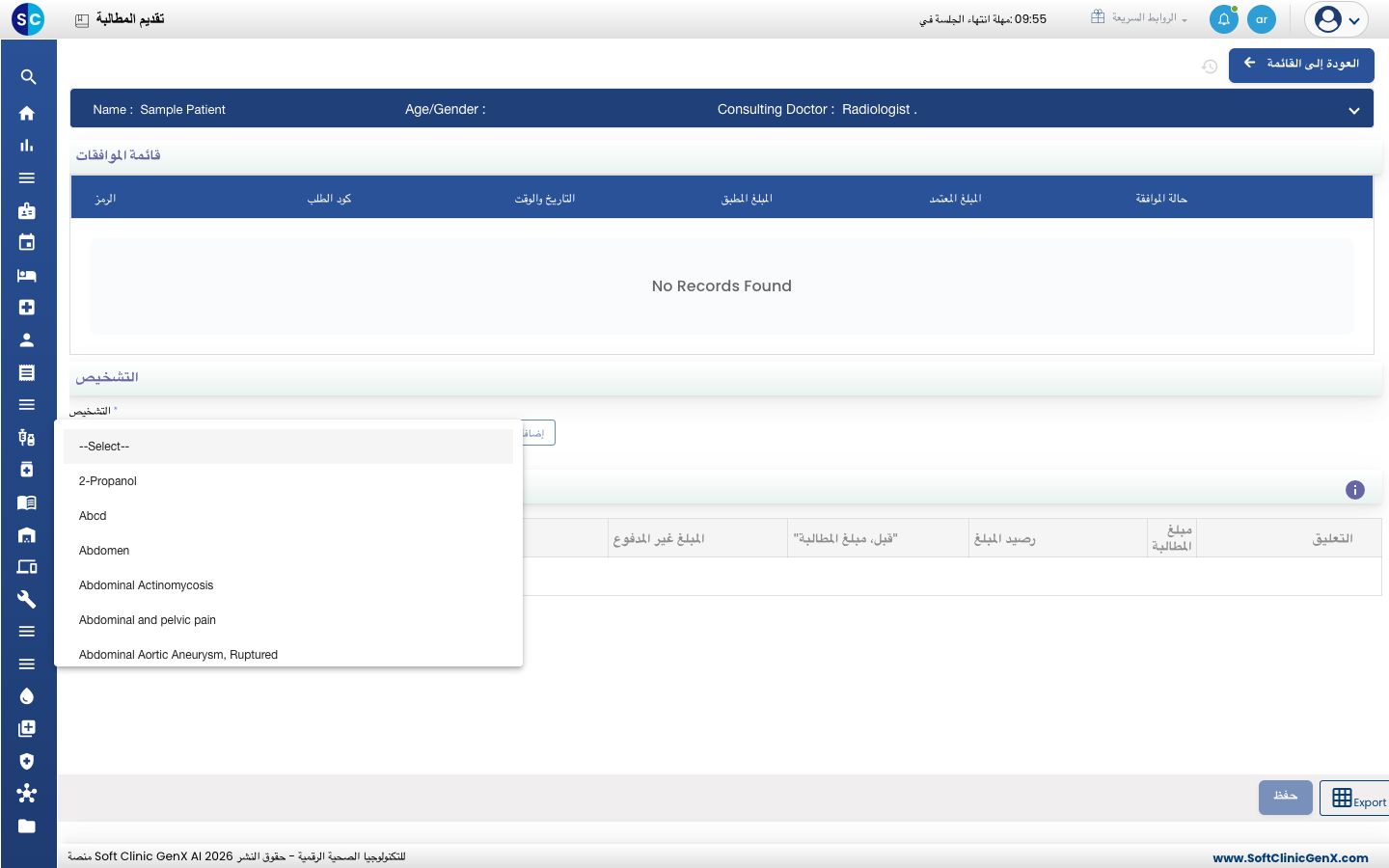Open the bar chart dashboard icon

pyautogui.click(x=27, y=146)
